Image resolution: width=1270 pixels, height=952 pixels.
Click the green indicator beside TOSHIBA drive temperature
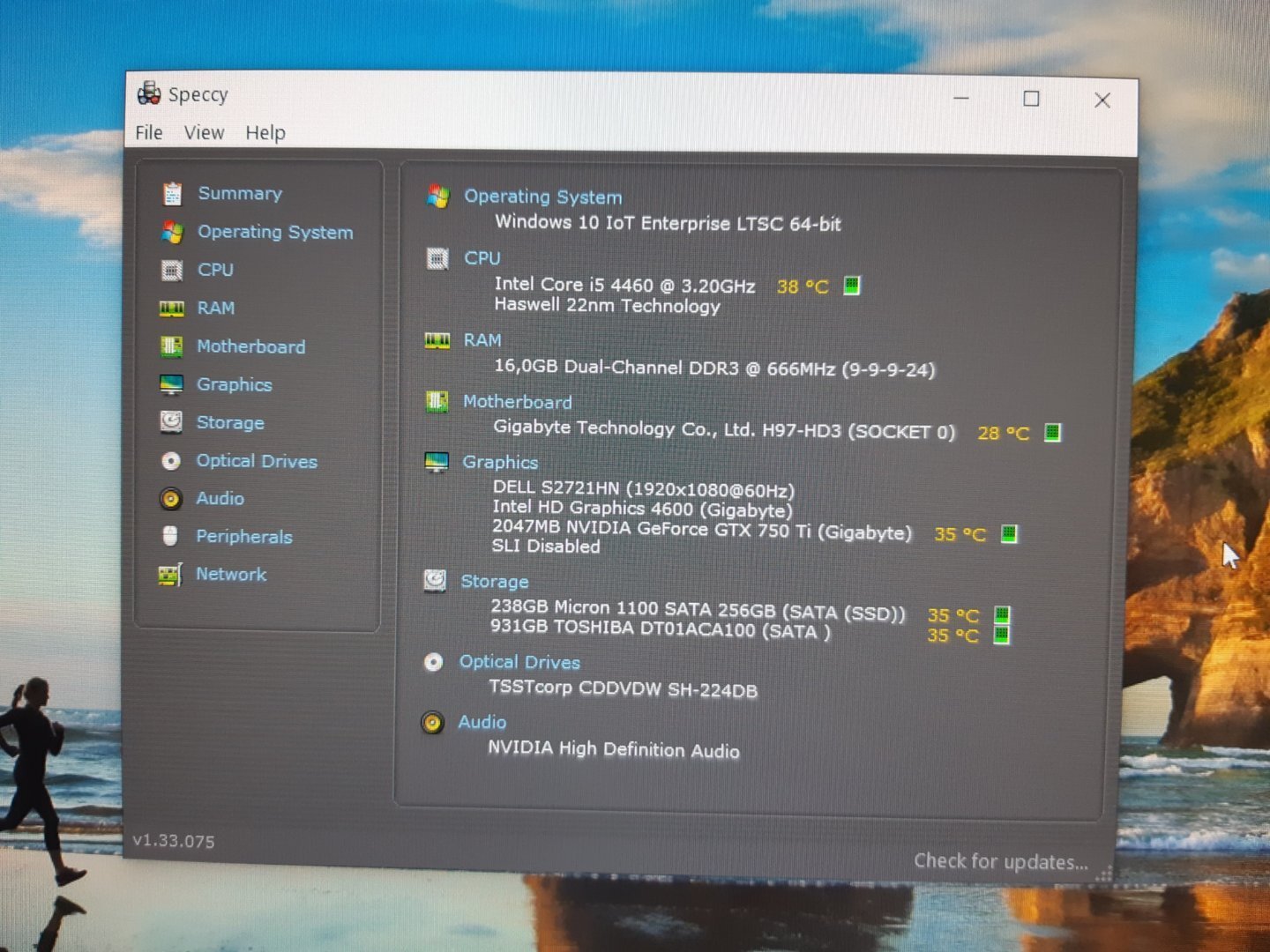pos(1001,635)
